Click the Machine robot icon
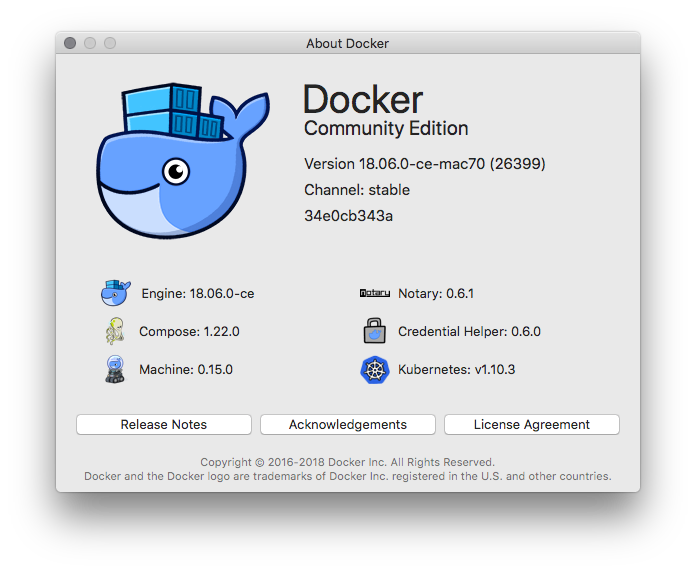Screen dimensions: 696x572 (115, 369)
